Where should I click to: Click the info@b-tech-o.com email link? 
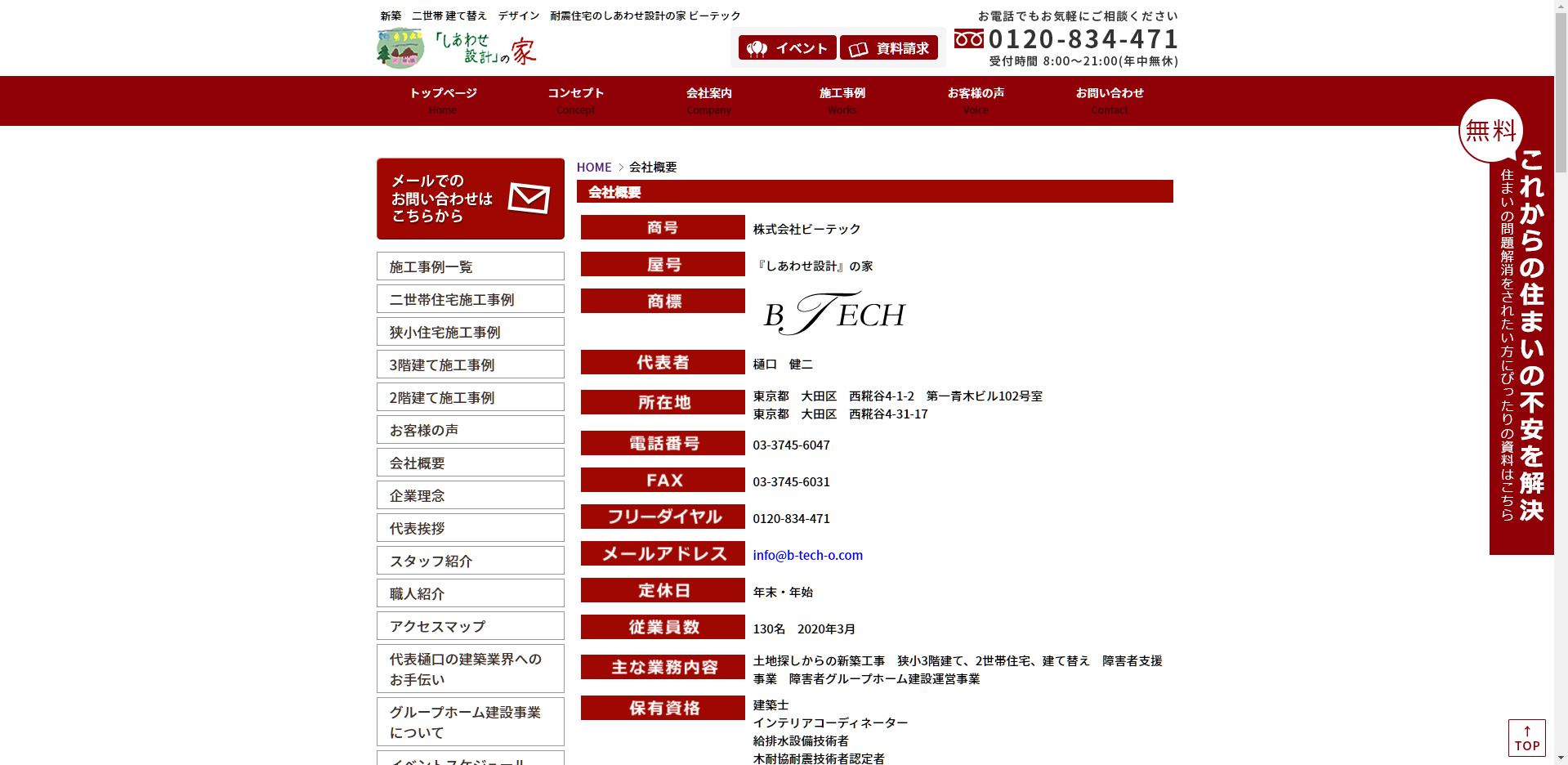pyautogui.click(x=807, y=555)
